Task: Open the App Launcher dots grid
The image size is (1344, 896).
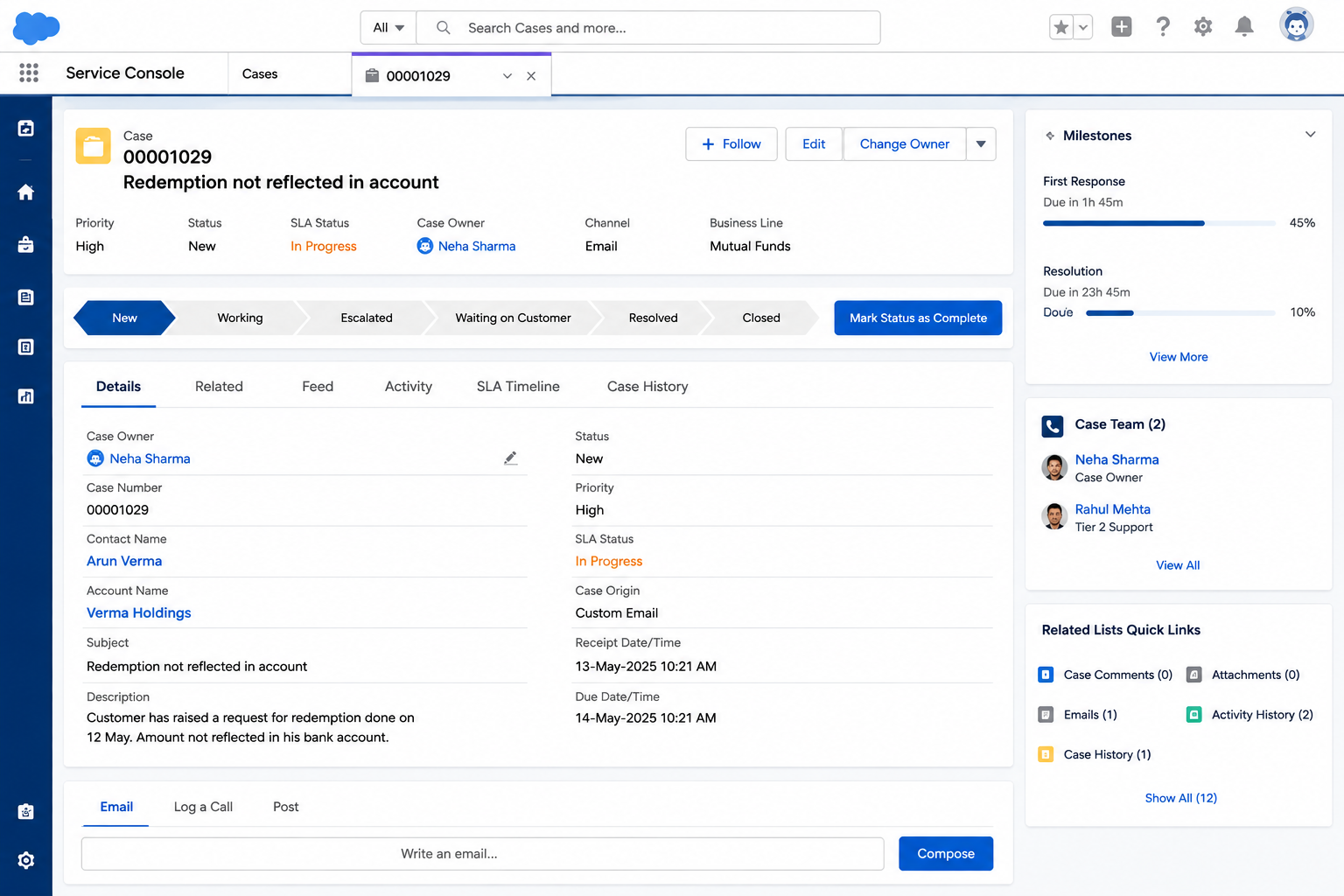Action: pos(29,73)
